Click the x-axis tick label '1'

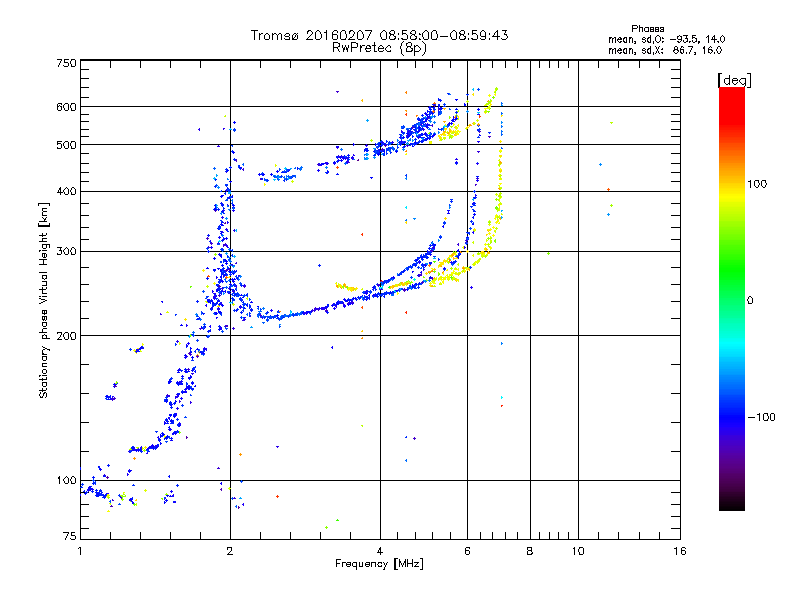(80, 551)
